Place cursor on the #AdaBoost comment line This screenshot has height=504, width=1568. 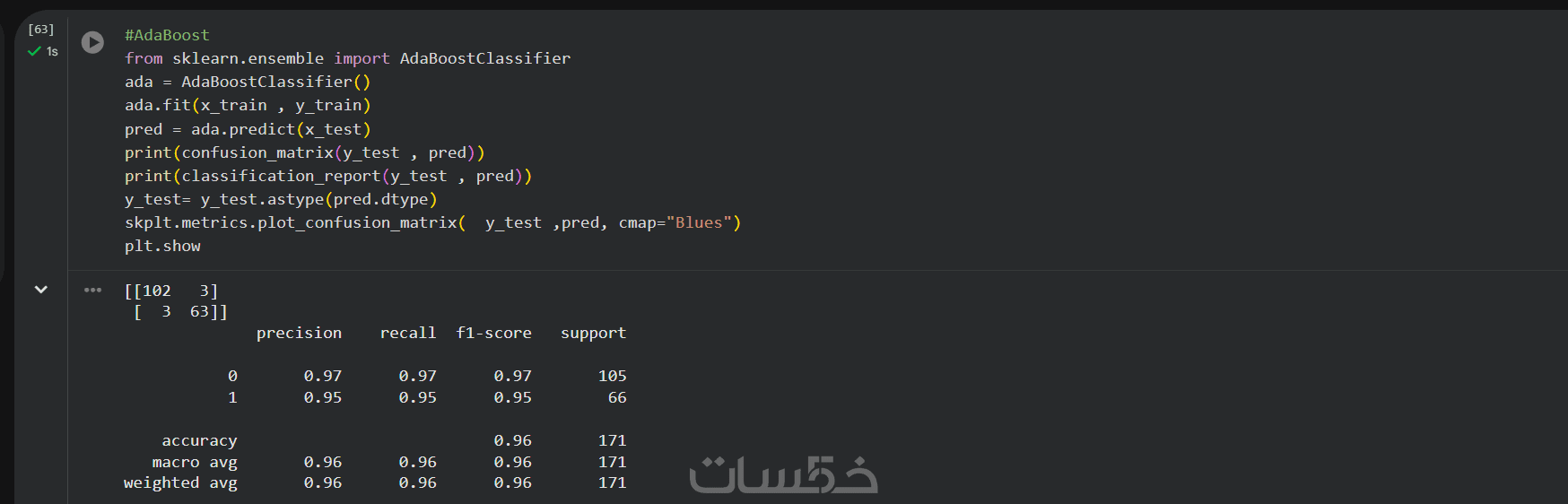(167, 35)
